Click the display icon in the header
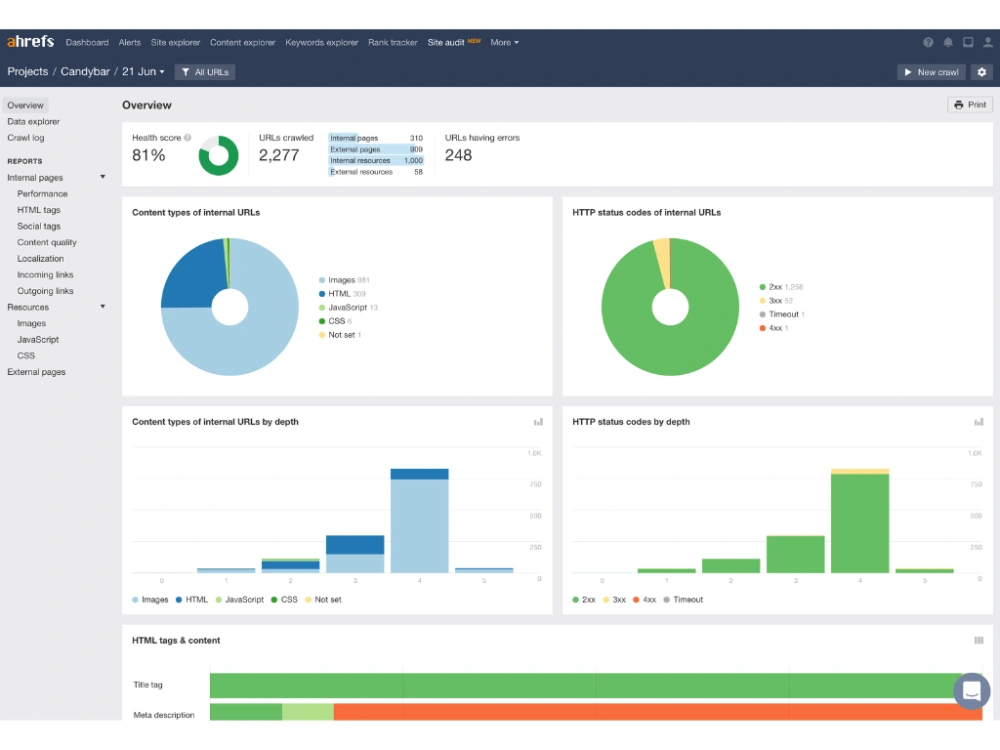Image resolution: width=1000 pixels, height=750 pixels. click(x=968, y=42)
